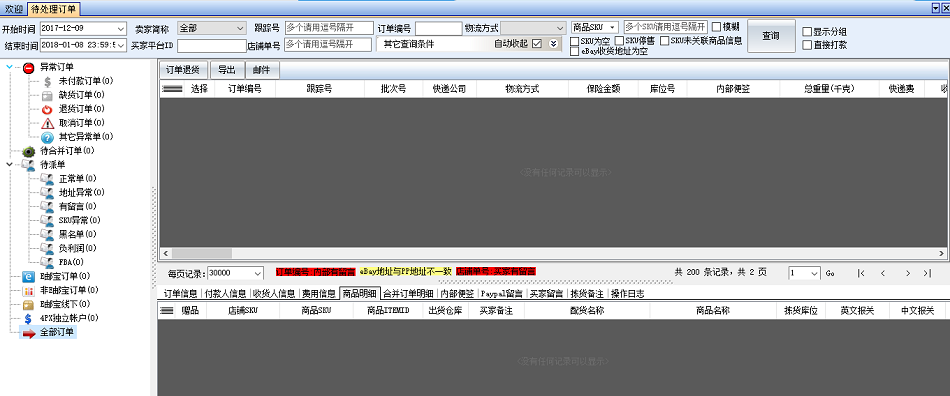Collapse the 异常订单 tree node
This screenshot has height=396, width=950.
[9, 68]
